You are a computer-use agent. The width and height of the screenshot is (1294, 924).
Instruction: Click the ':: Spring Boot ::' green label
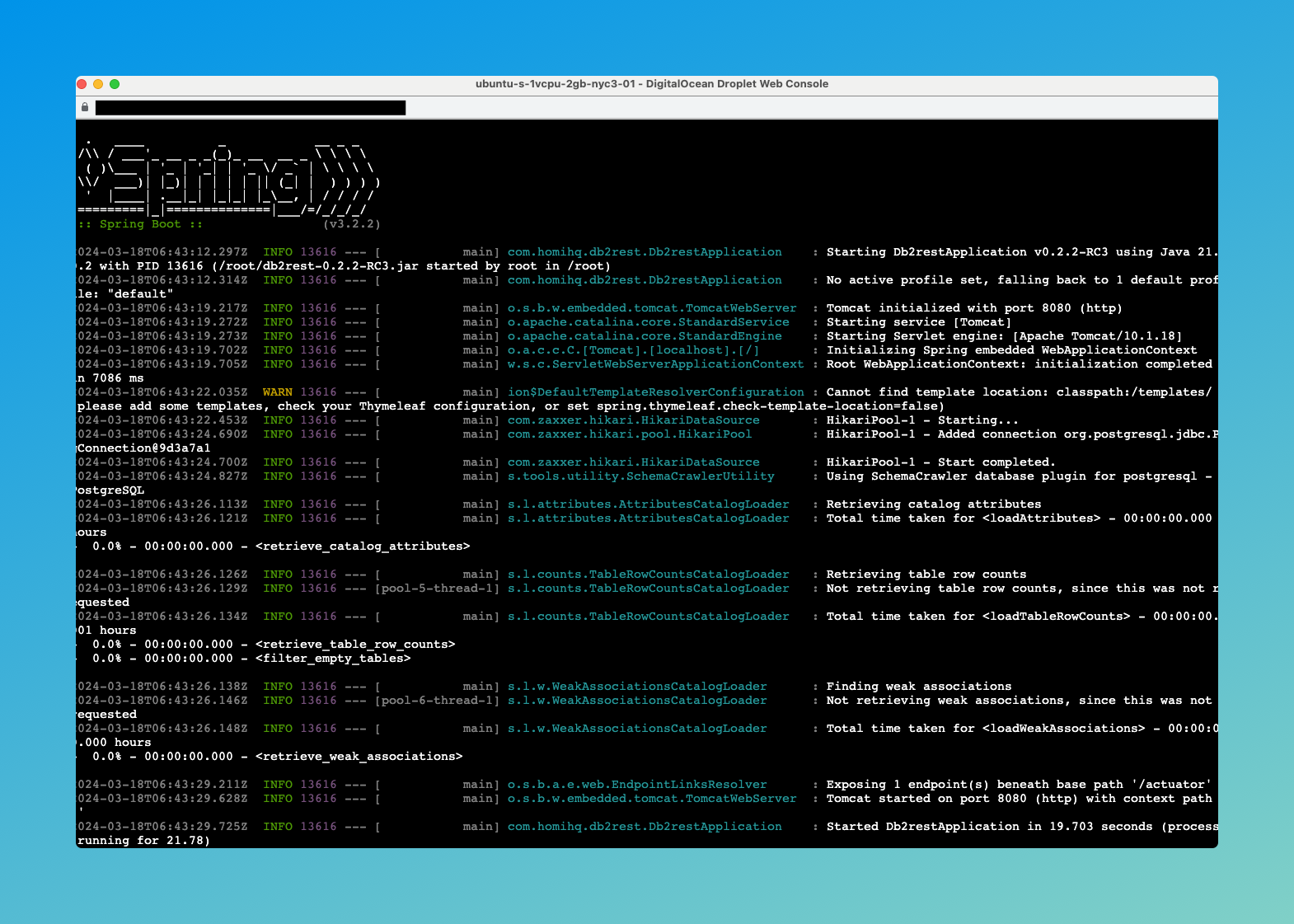(140, 224)
